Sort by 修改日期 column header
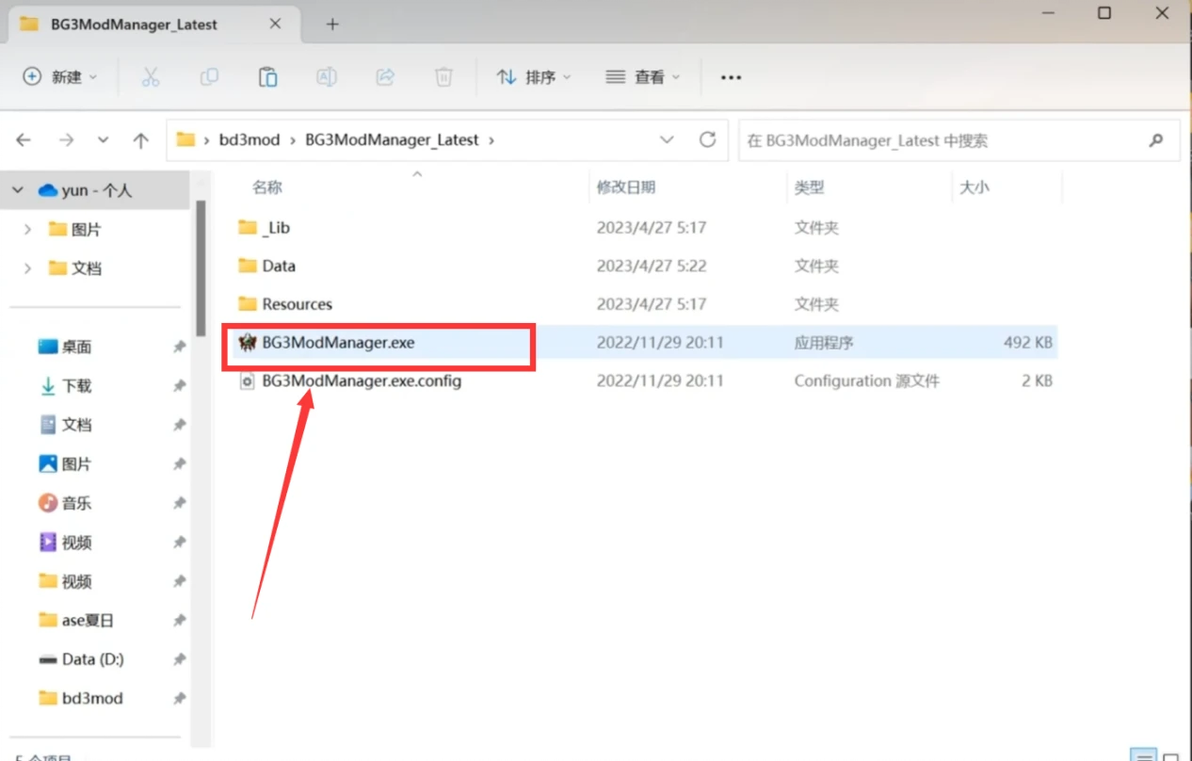Viewport: 1192px width, 761px height. point(626,188)
